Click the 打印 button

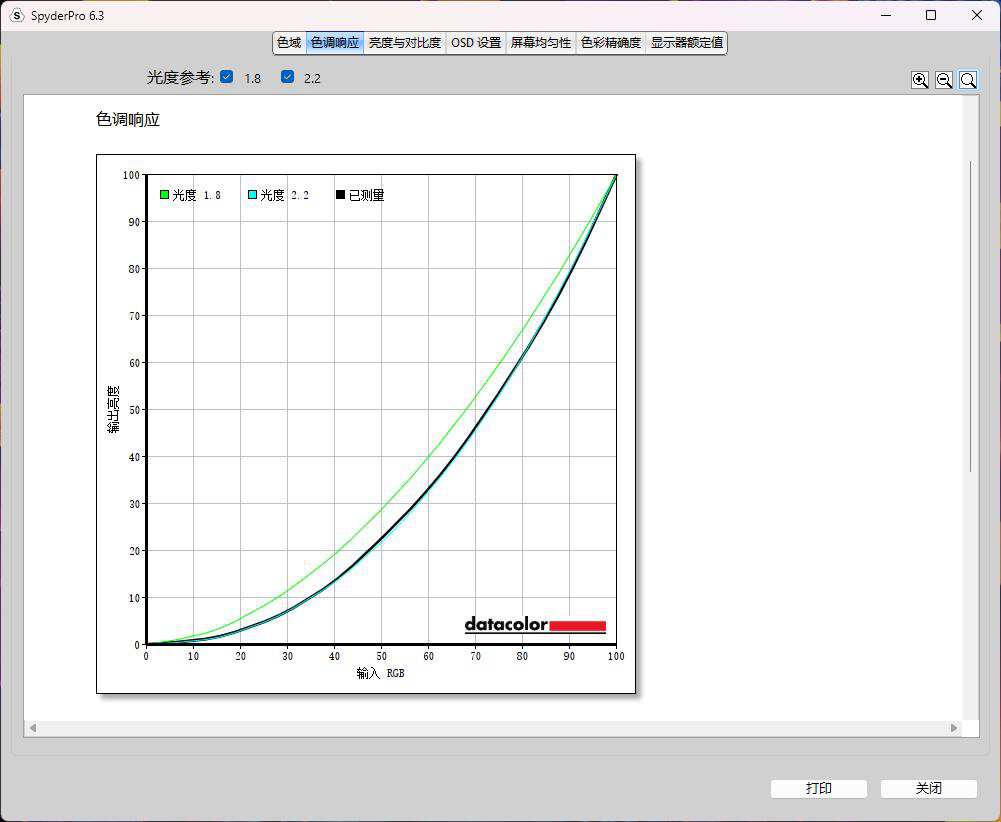818,788
